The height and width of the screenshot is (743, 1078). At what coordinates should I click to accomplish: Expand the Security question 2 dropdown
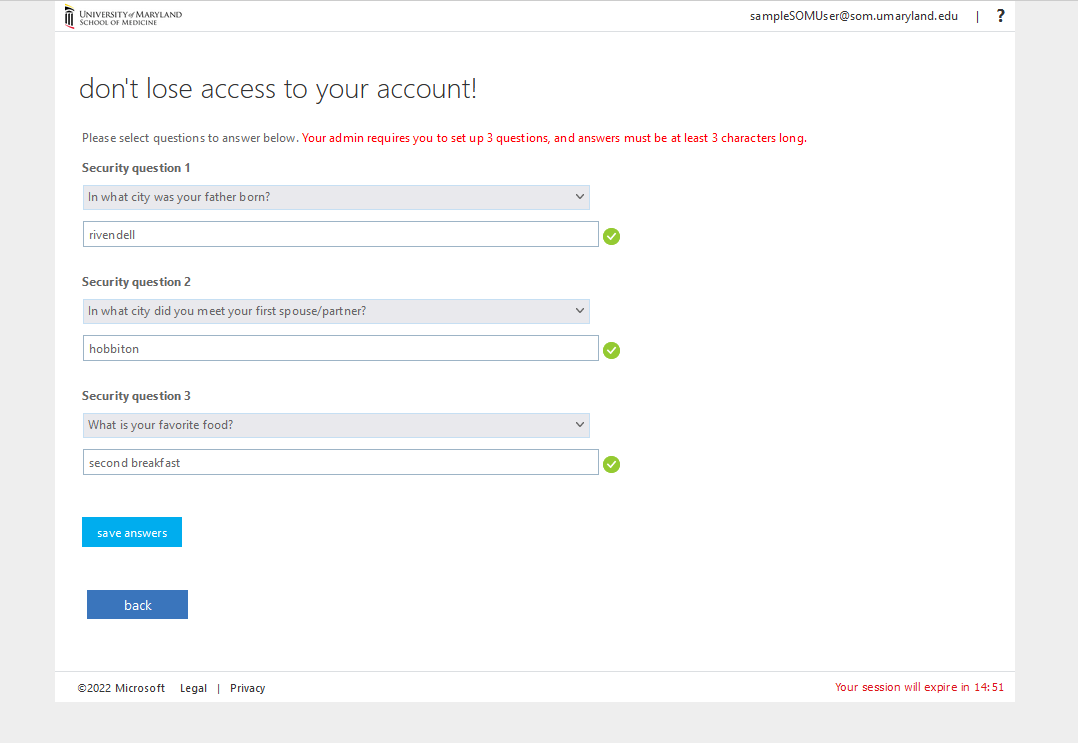coord(336,312)
